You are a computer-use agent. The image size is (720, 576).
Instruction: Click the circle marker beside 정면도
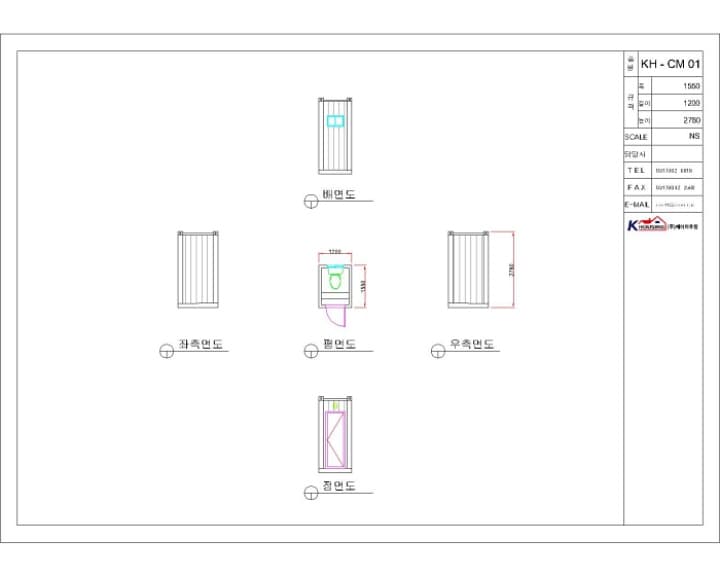click(311, 493)
